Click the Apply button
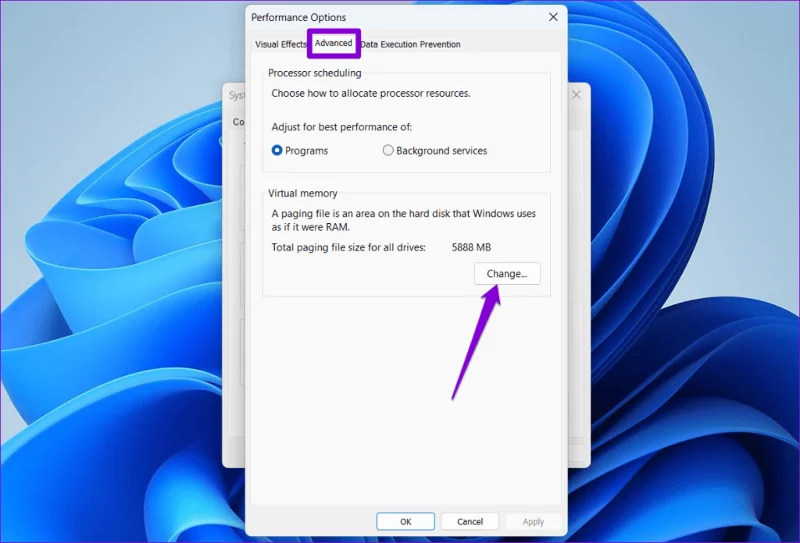 pyautogui.click(x=533, y=522)
